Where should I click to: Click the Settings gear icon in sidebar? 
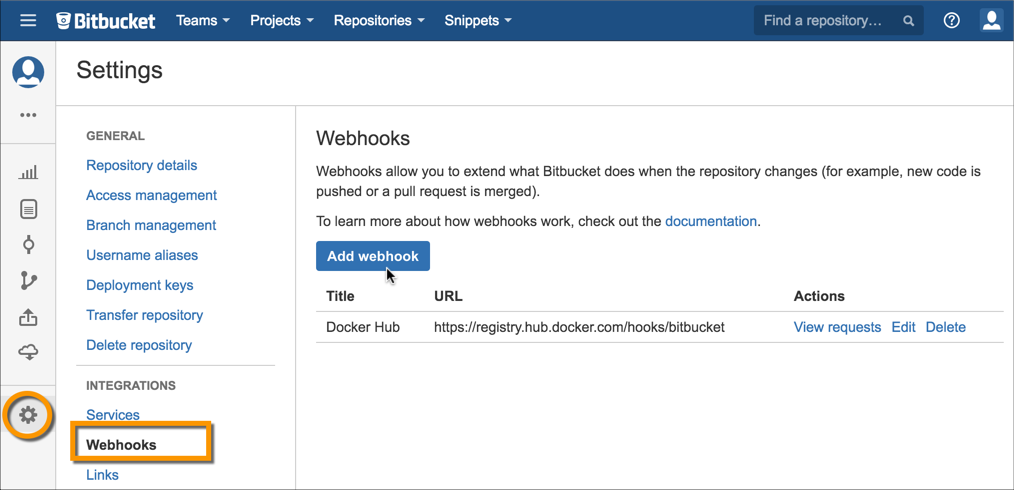point(28,415)
